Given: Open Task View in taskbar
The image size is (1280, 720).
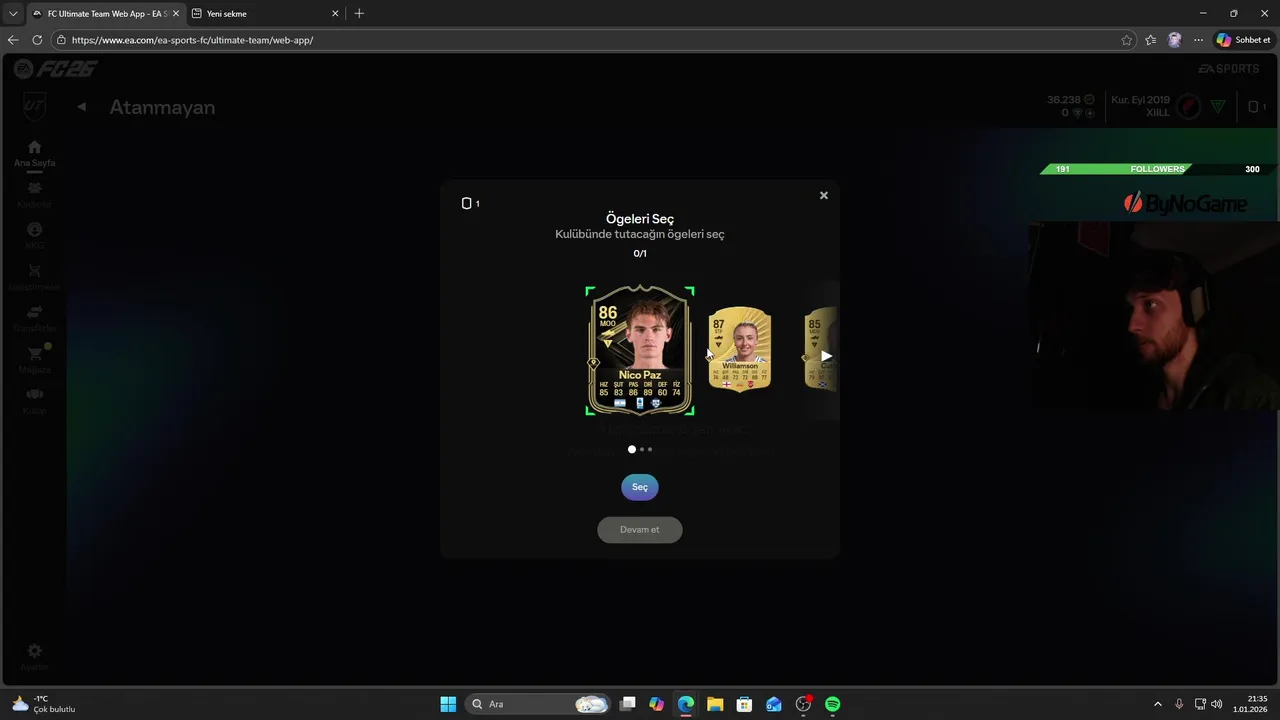Looking at the screenshot, I should pyautogui.click(x=628, y=704).
